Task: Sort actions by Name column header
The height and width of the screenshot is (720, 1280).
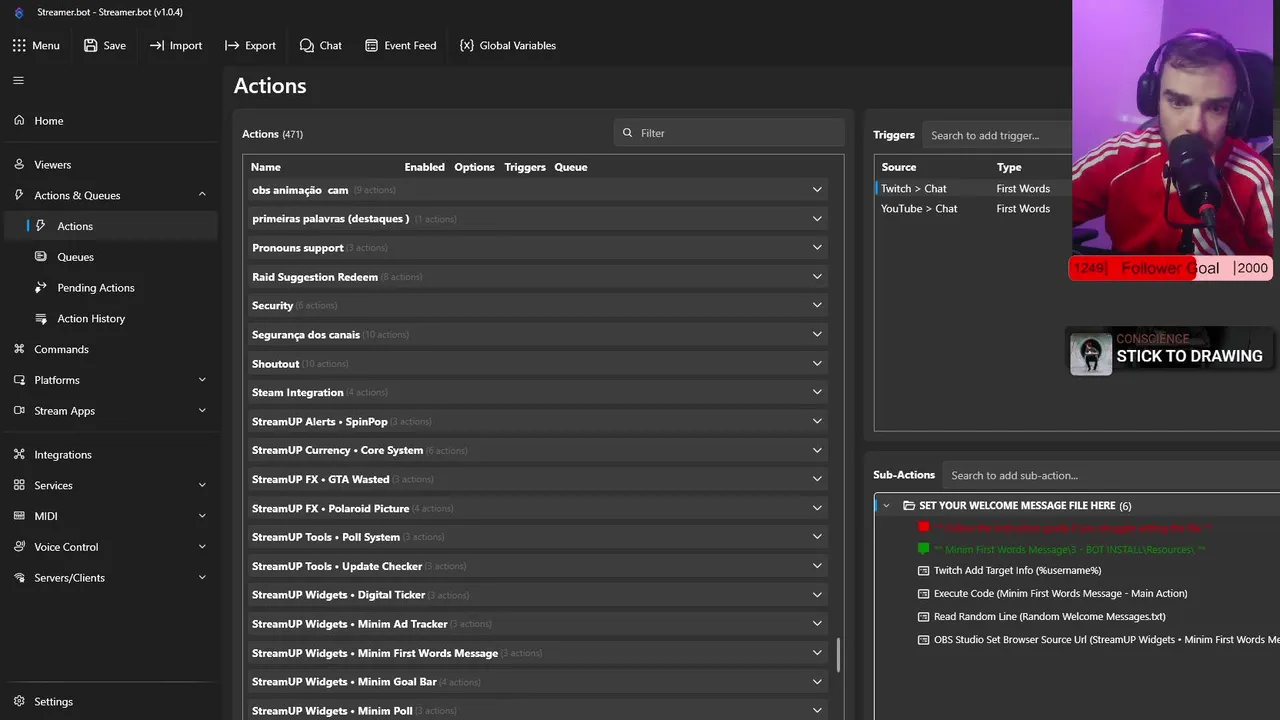Action: pyautogui.click(x=265, y=167)
